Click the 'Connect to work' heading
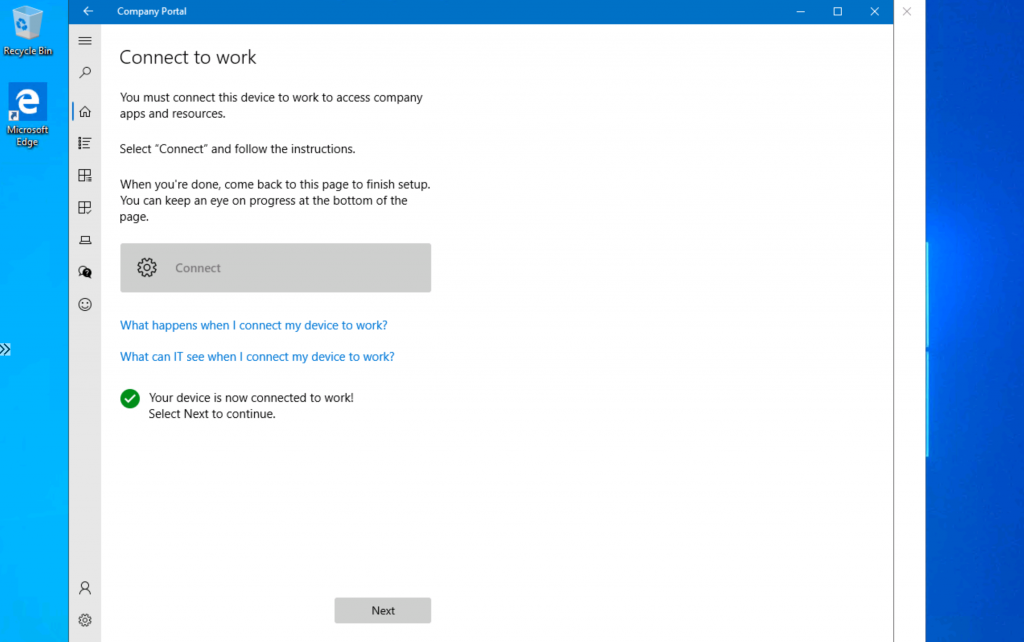Image resolution: width=1024 pixels, height=642 pixels. tap(187, 57)
